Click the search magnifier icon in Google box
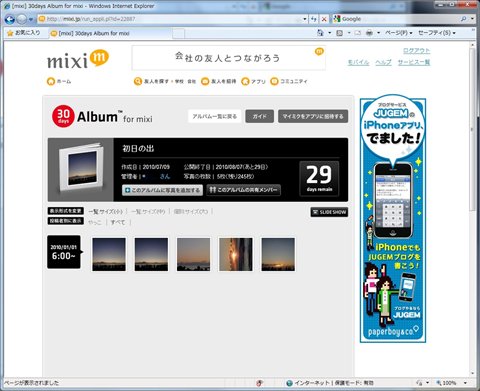Image resolution: width=480 pixels, height=391 pixels. point(463,19)
